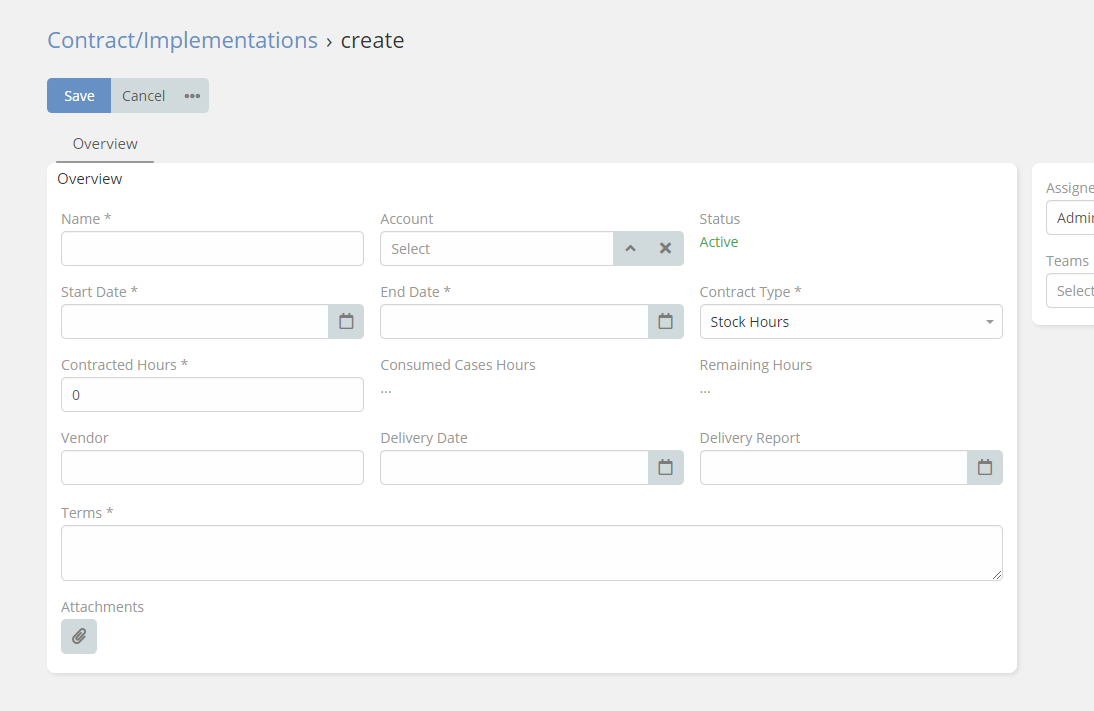Open the Delivery Date calendar picker
1094x711 pixels.
(x=665, y=468)
